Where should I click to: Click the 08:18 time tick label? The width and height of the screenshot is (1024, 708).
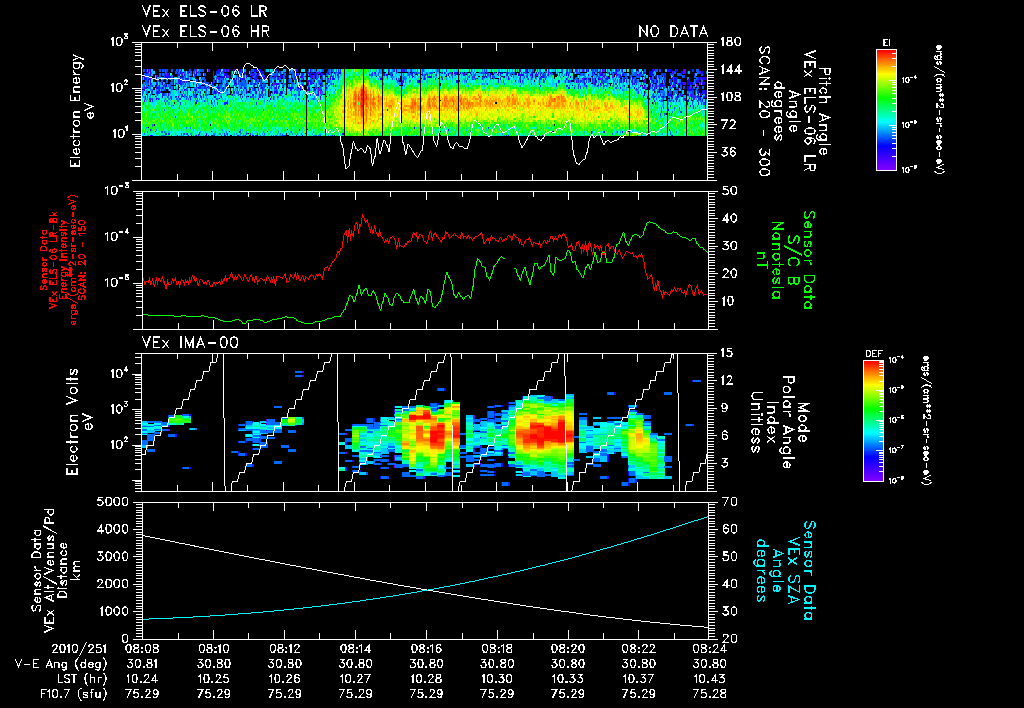pyautogui.click(x=497, y=649)
